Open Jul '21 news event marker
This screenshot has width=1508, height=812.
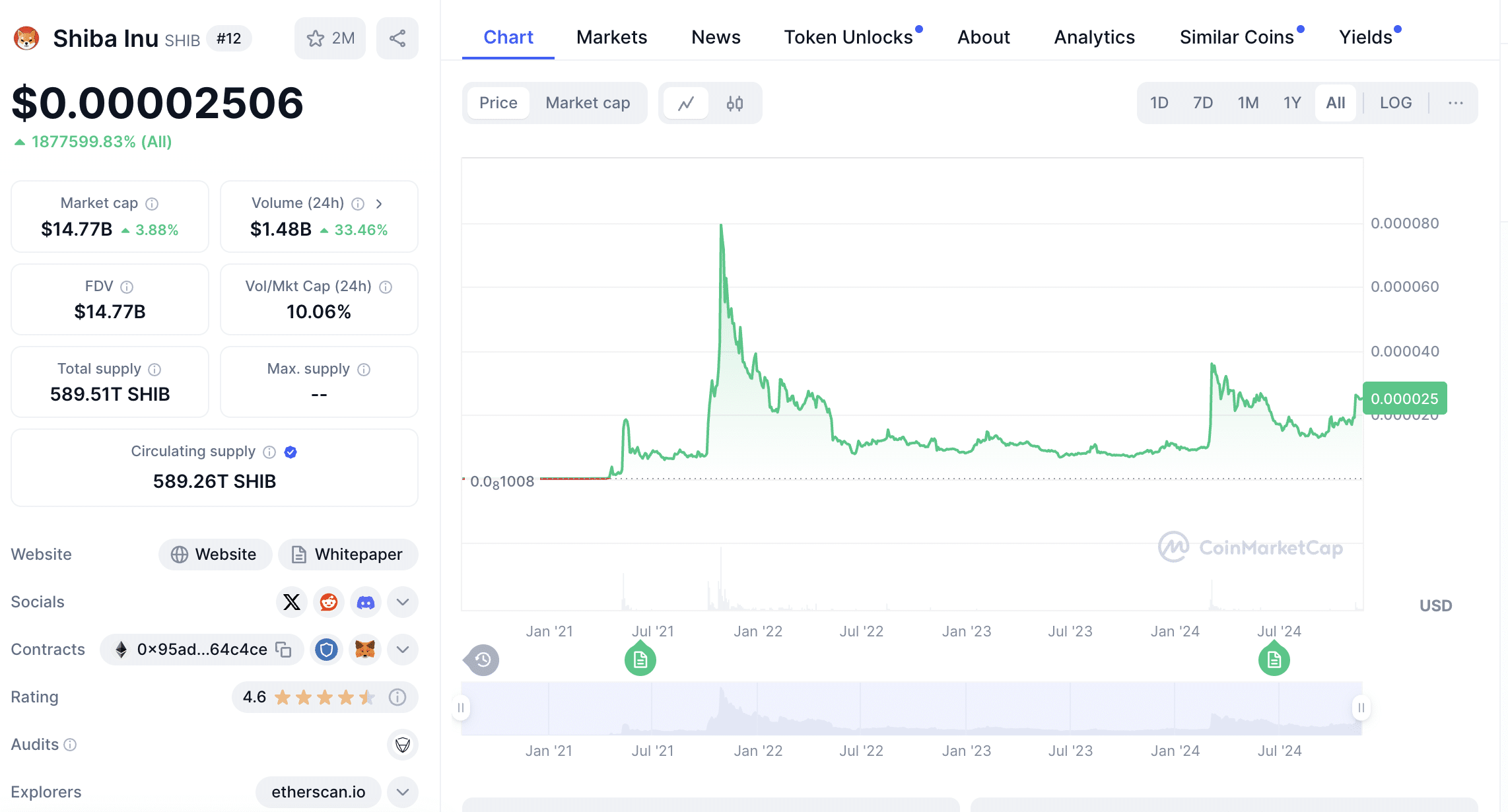point(640,658)
